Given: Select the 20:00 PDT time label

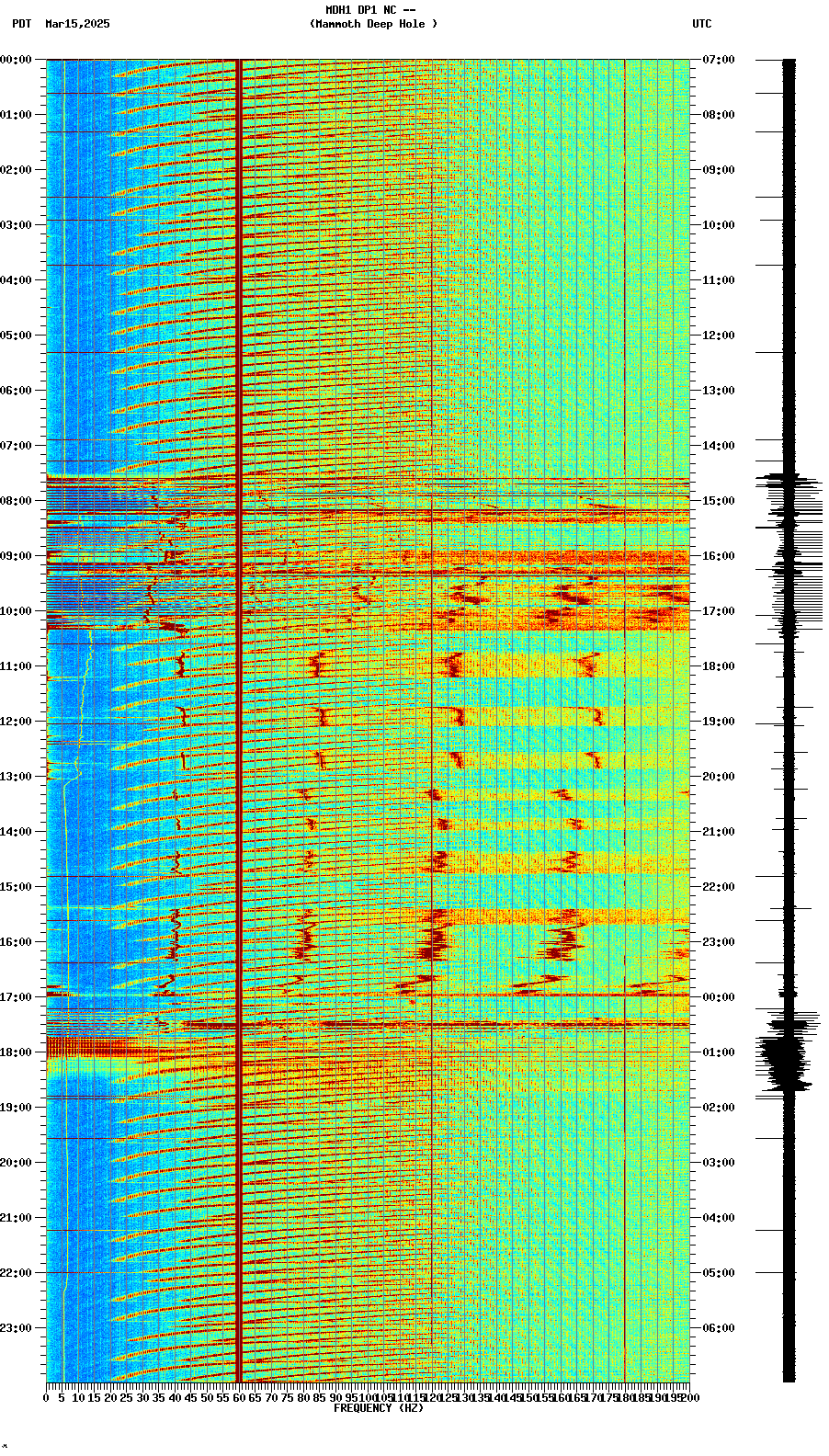Looking at the screenshot, I should [x=17, y=1163].
